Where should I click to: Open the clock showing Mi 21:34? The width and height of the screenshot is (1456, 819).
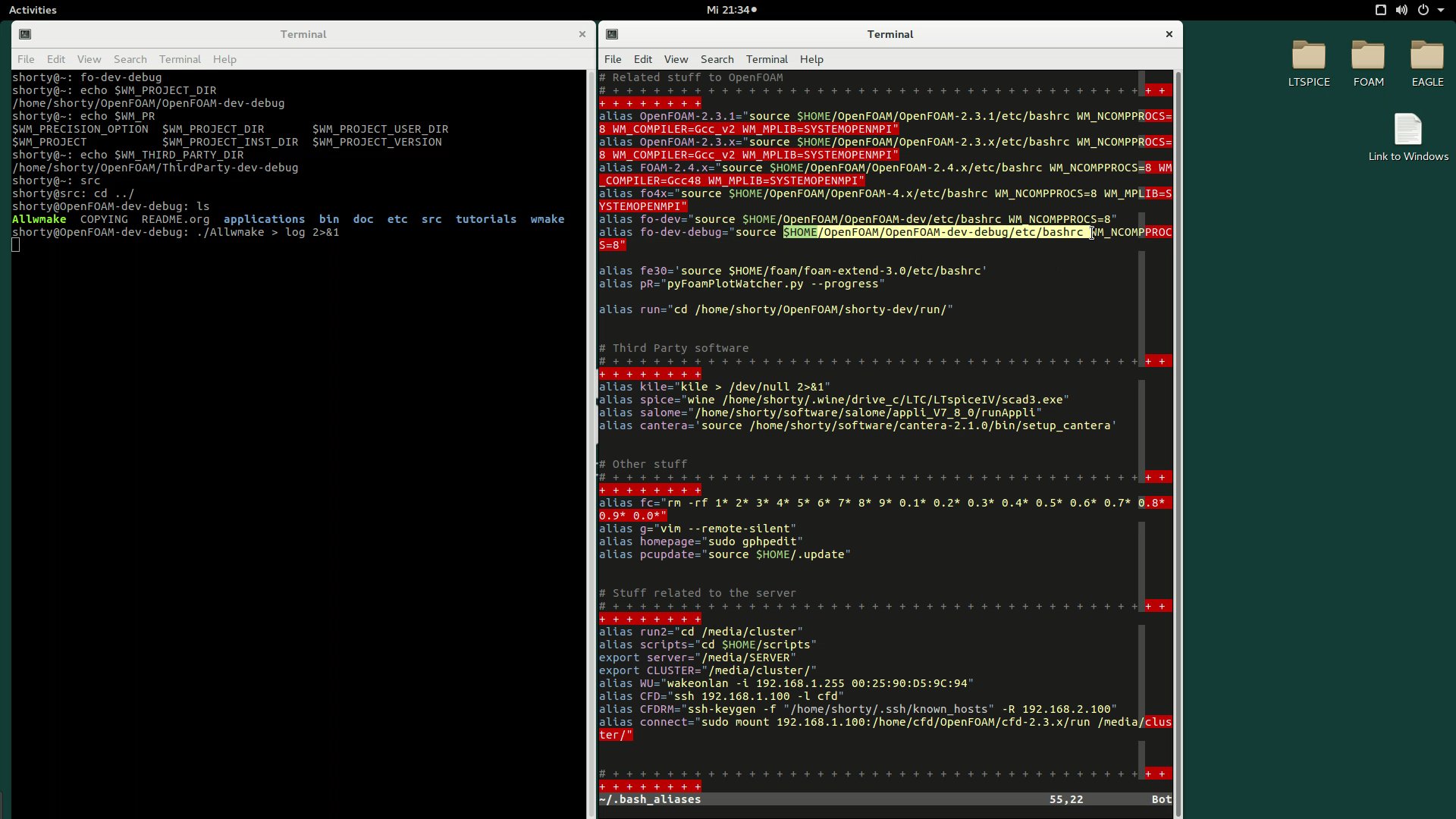(x=731, y=10)
